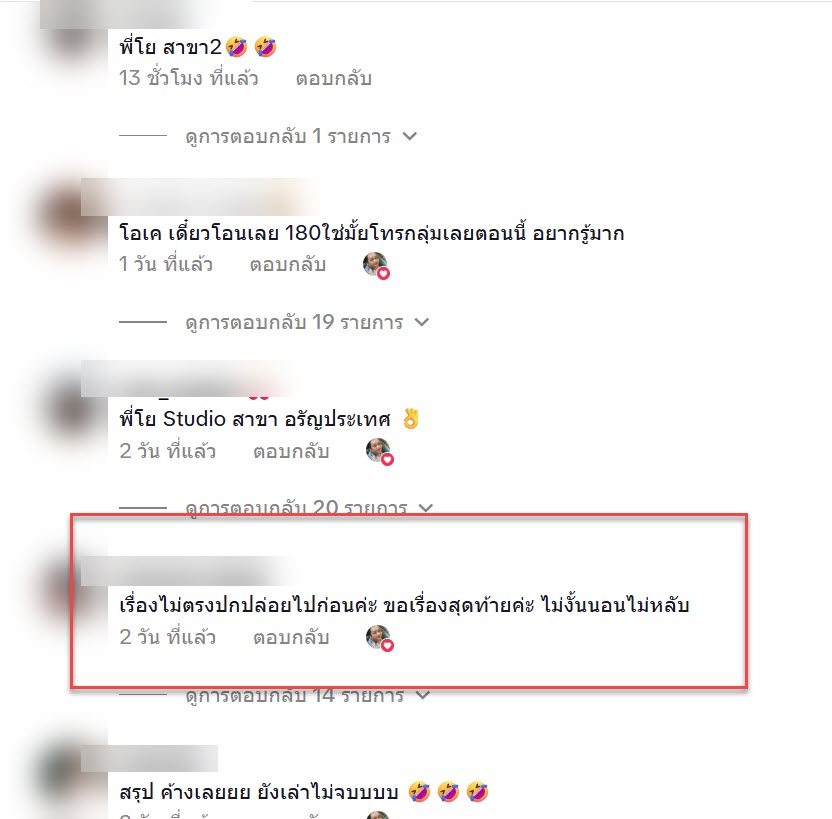The image size is (832, 819).
Task: Open heart reaction avatar under the Studio comment
Action: pos(379,452)
